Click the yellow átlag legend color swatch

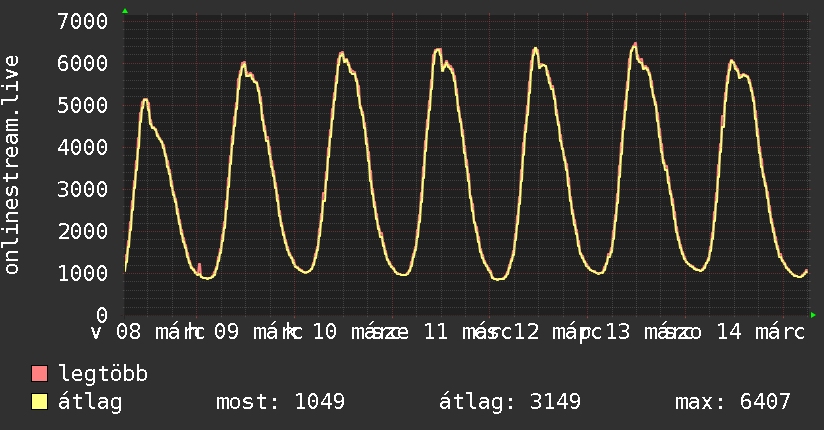point(40,403)
